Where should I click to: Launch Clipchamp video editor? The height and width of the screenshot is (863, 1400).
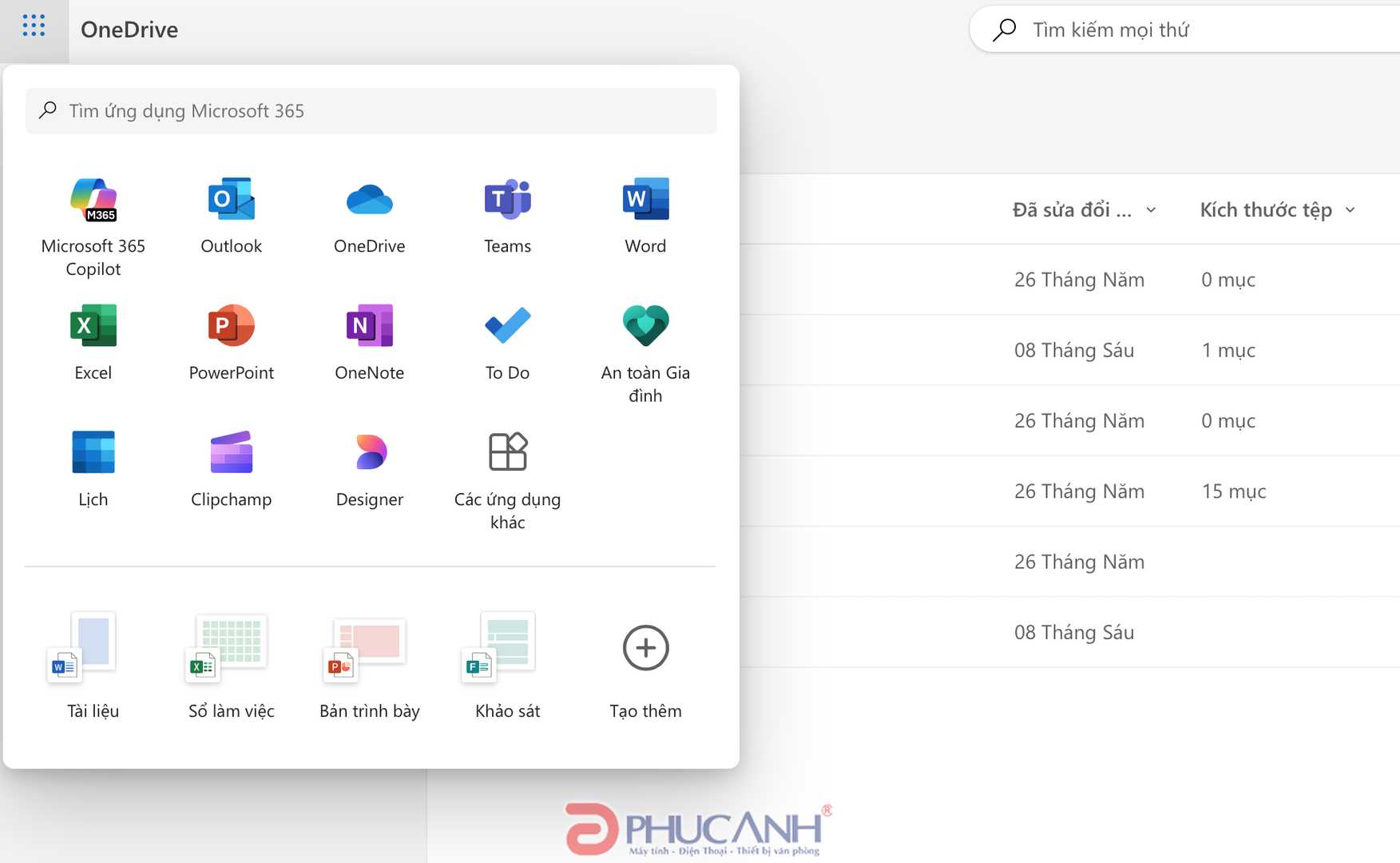pos(231,452)
